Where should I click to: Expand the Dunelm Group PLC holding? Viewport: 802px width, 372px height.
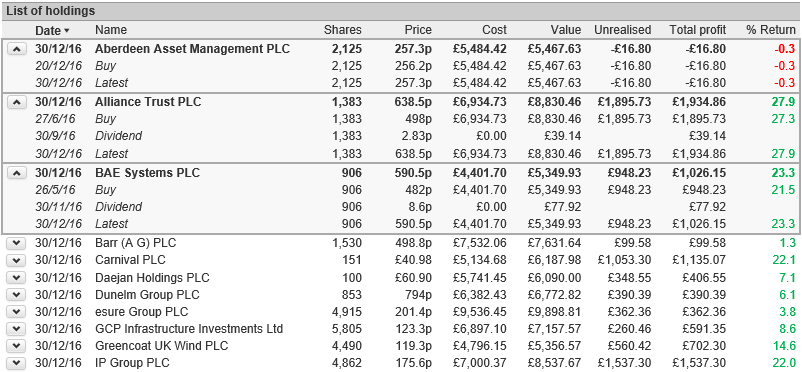pyautogui.click(x=17, y=295)
